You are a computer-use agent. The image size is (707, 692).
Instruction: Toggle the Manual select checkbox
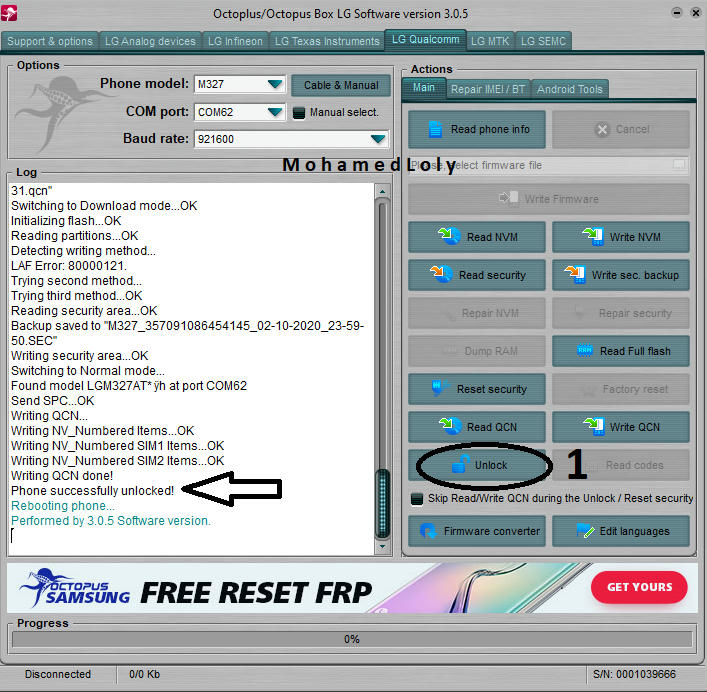coord(298,112)
